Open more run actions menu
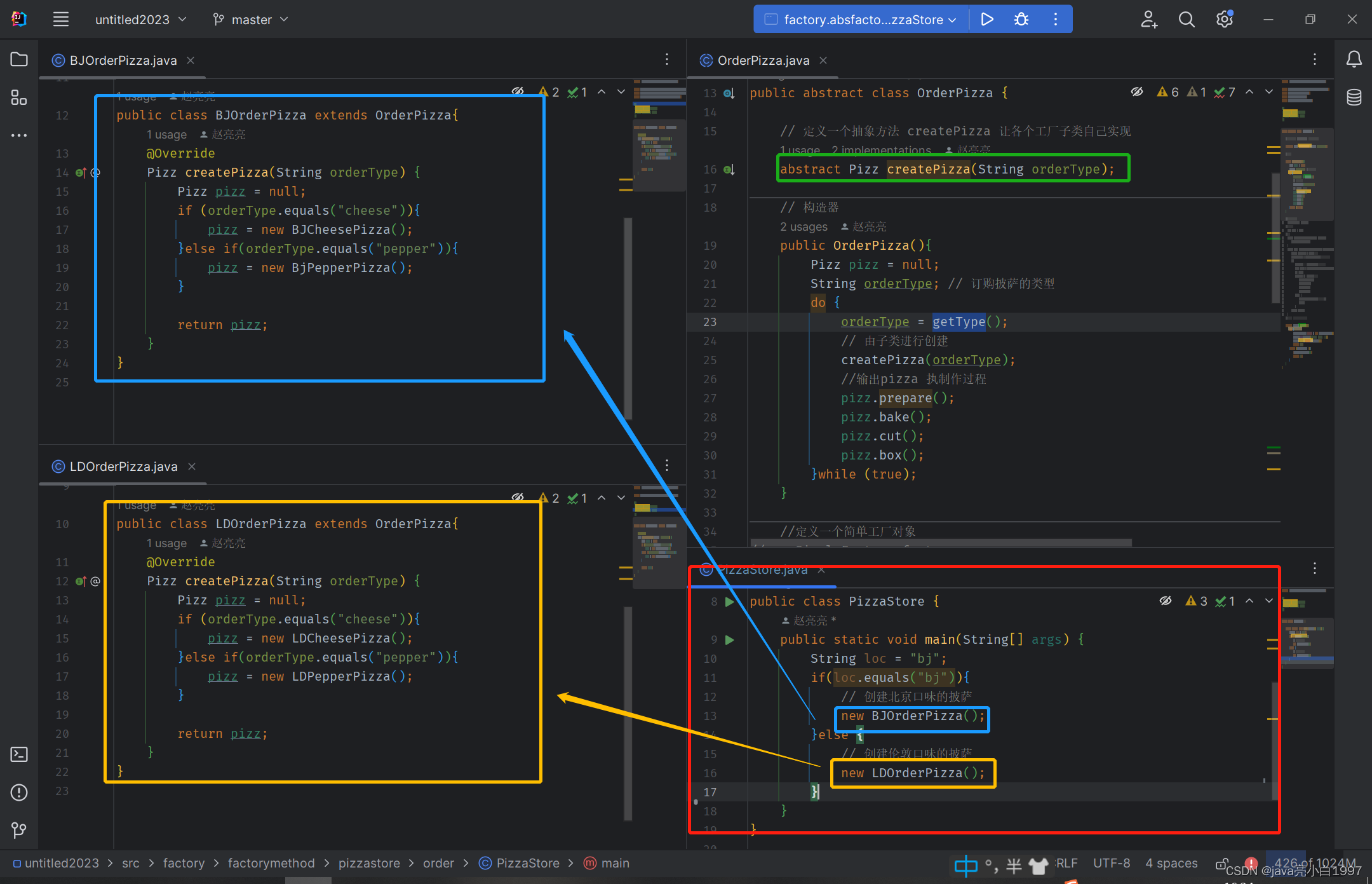Screen dimensions: 1372x884 point(1056,20)
